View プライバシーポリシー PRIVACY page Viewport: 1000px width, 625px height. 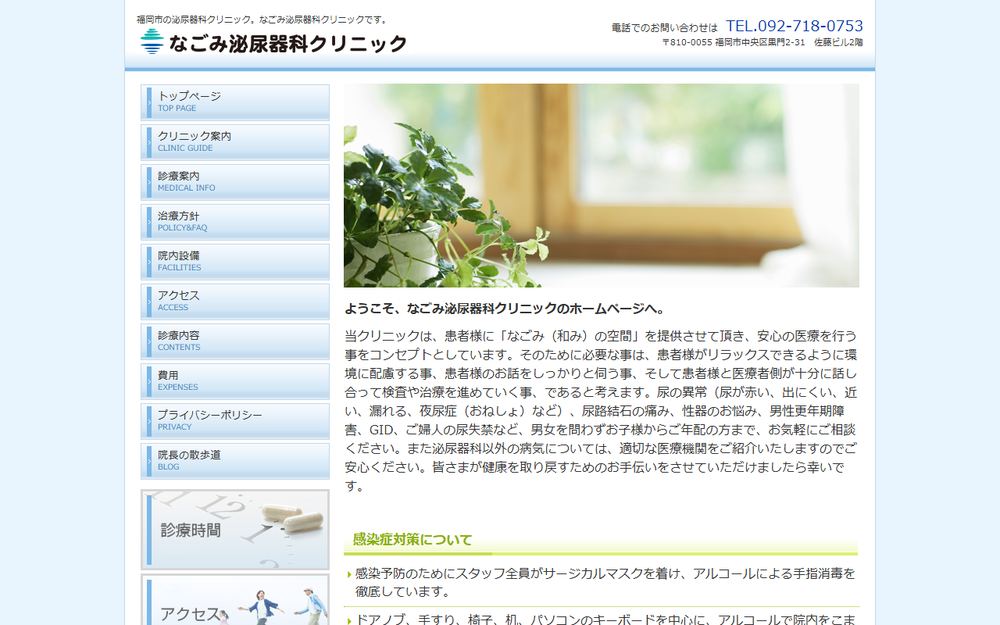(235, 421)
